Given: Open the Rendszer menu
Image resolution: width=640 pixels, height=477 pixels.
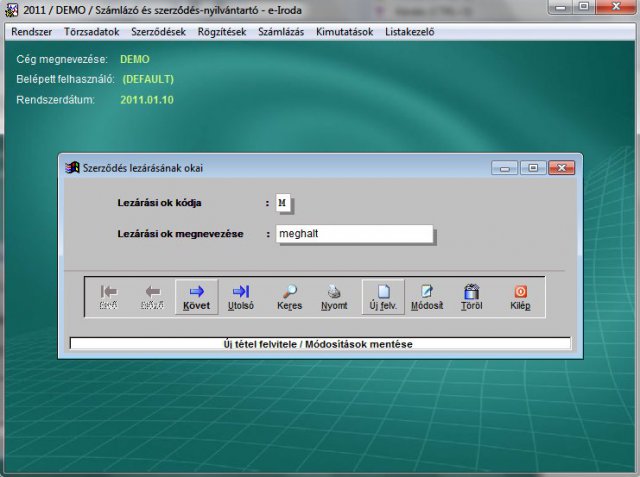Looking at the screenshot, I should [31, 31].
